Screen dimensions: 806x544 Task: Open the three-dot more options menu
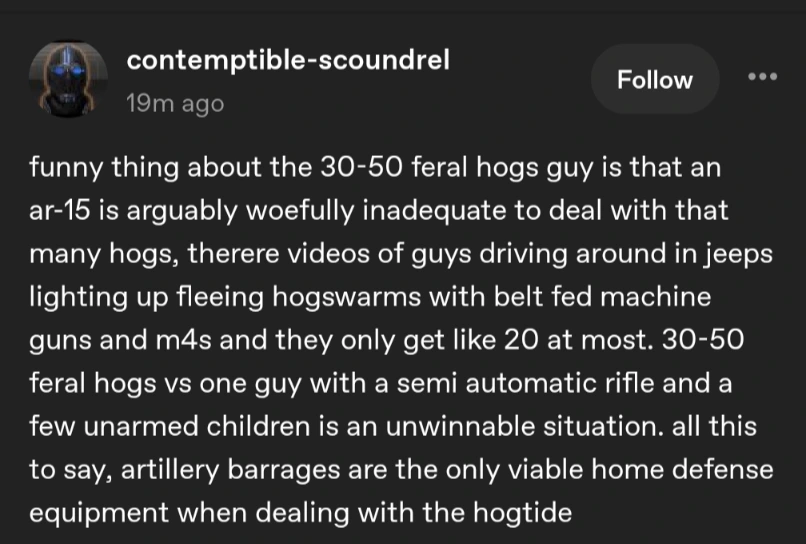click(763, 77)
